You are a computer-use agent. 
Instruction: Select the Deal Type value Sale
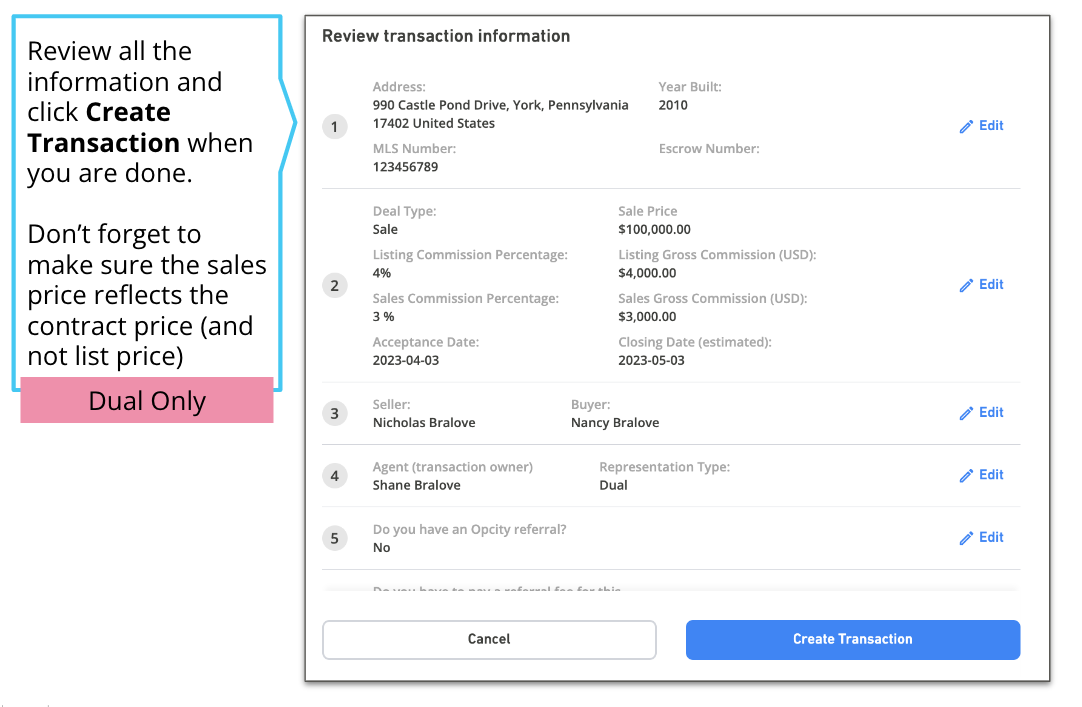point(385,229)
